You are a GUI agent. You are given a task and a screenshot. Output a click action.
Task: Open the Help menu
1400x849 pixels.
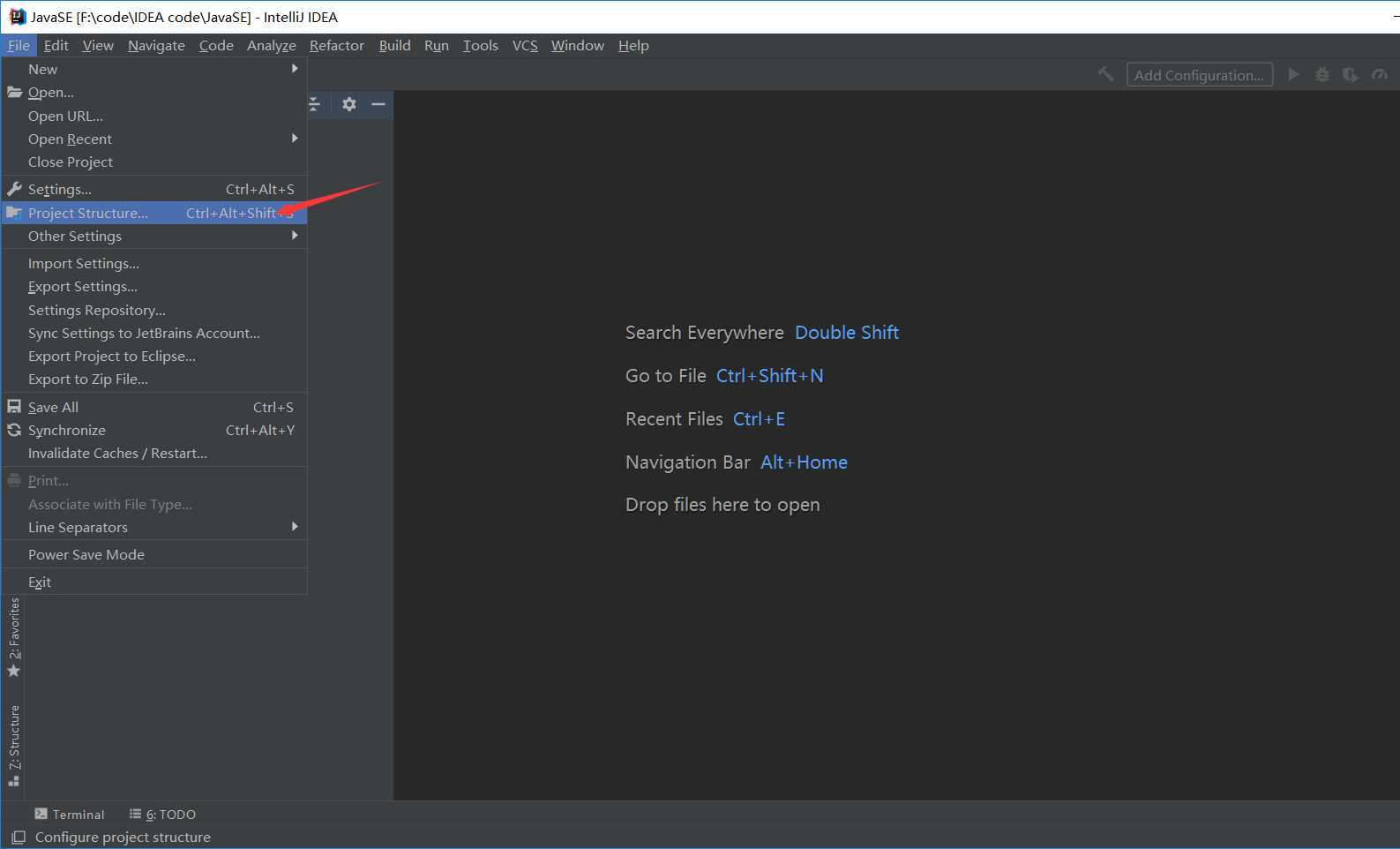633,45
